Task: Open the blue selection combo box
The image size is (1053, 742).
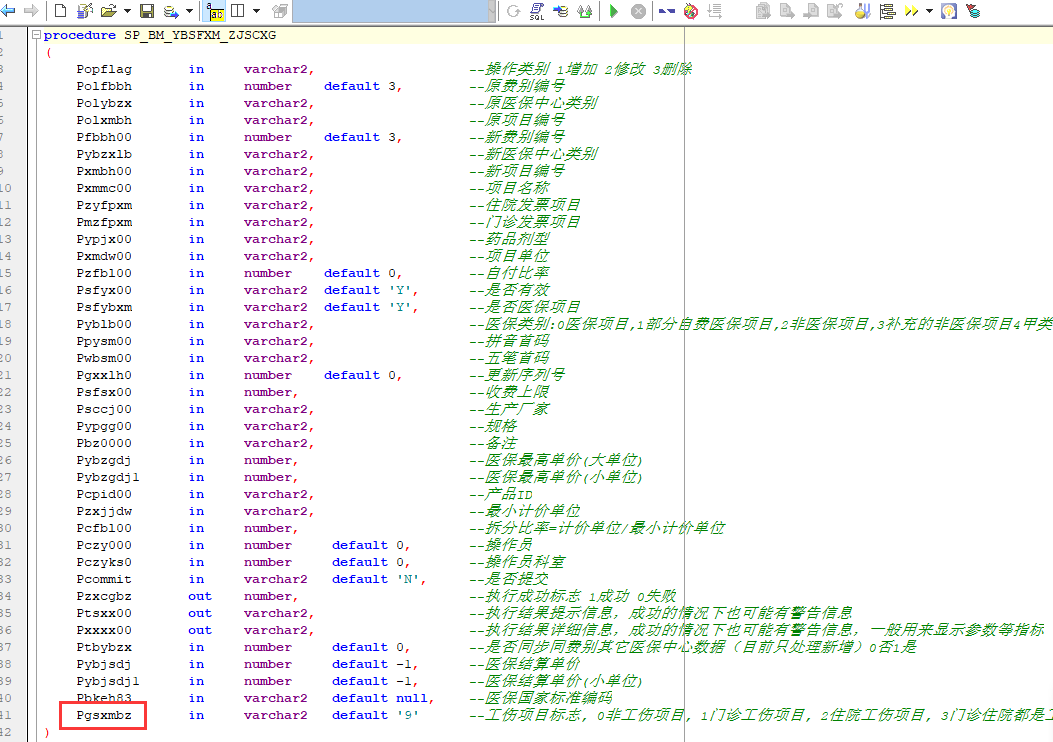Action: point(394,11)
